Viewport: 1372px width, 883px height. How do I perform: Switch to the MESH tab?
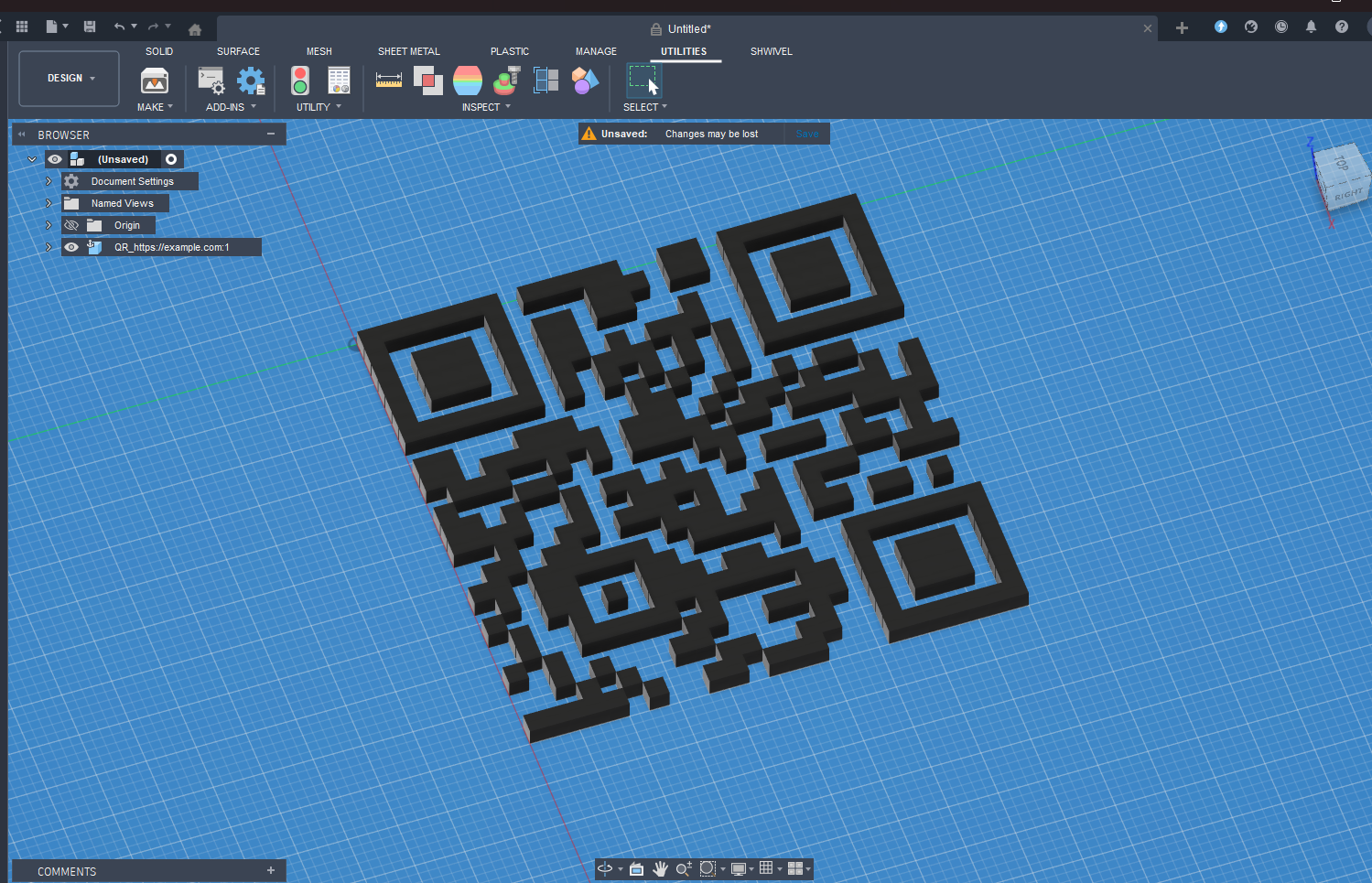pos(319,51)
